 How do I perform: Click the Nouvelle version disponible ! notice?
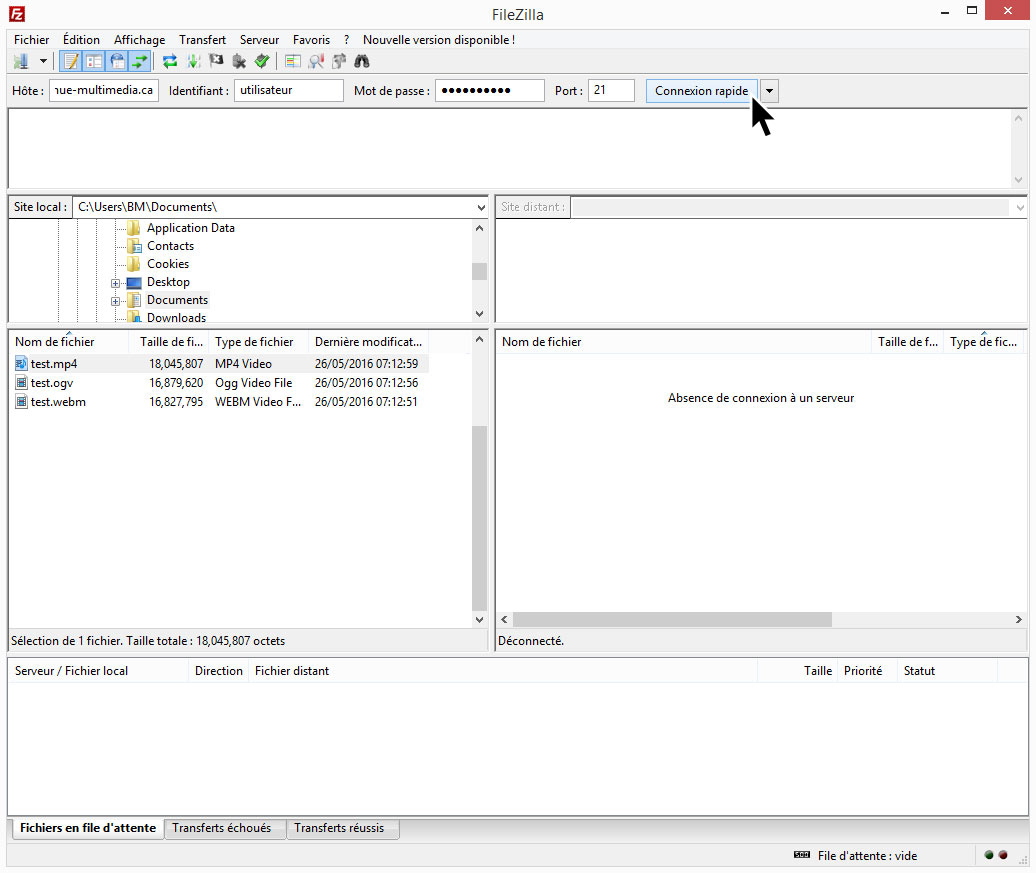[x=438, y=40]
